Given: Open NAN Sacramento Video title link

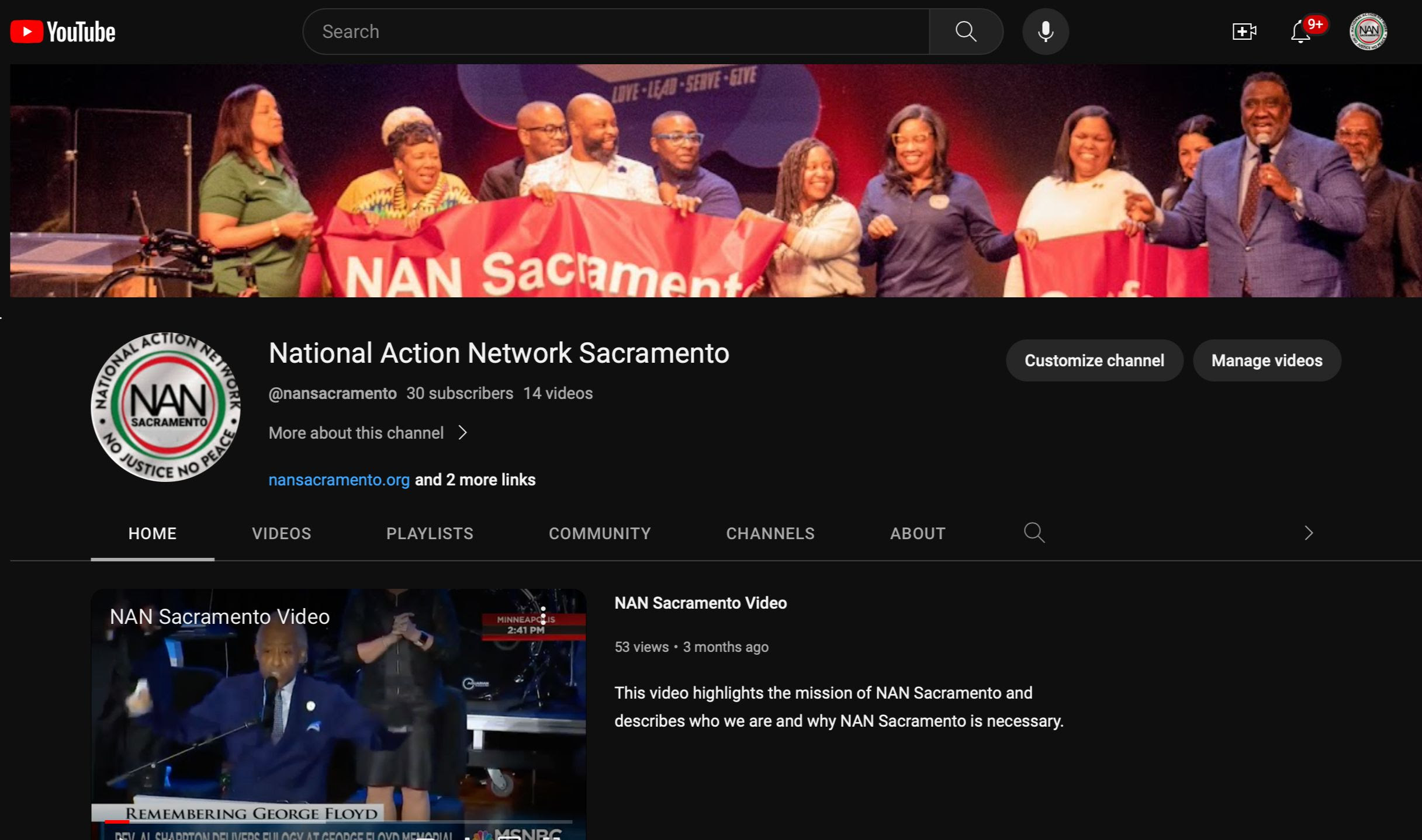Looking at the screenshot, I should coord(700,603).
